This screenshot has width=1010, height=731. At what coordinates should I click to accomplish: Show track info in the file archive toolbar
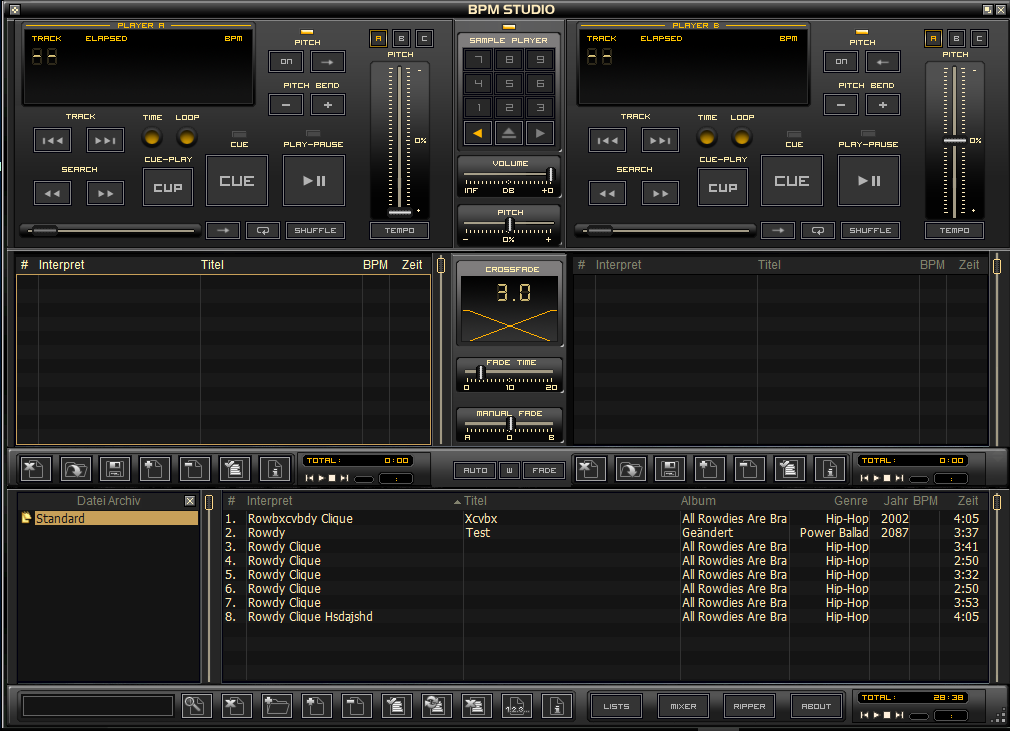pos(556,706)
